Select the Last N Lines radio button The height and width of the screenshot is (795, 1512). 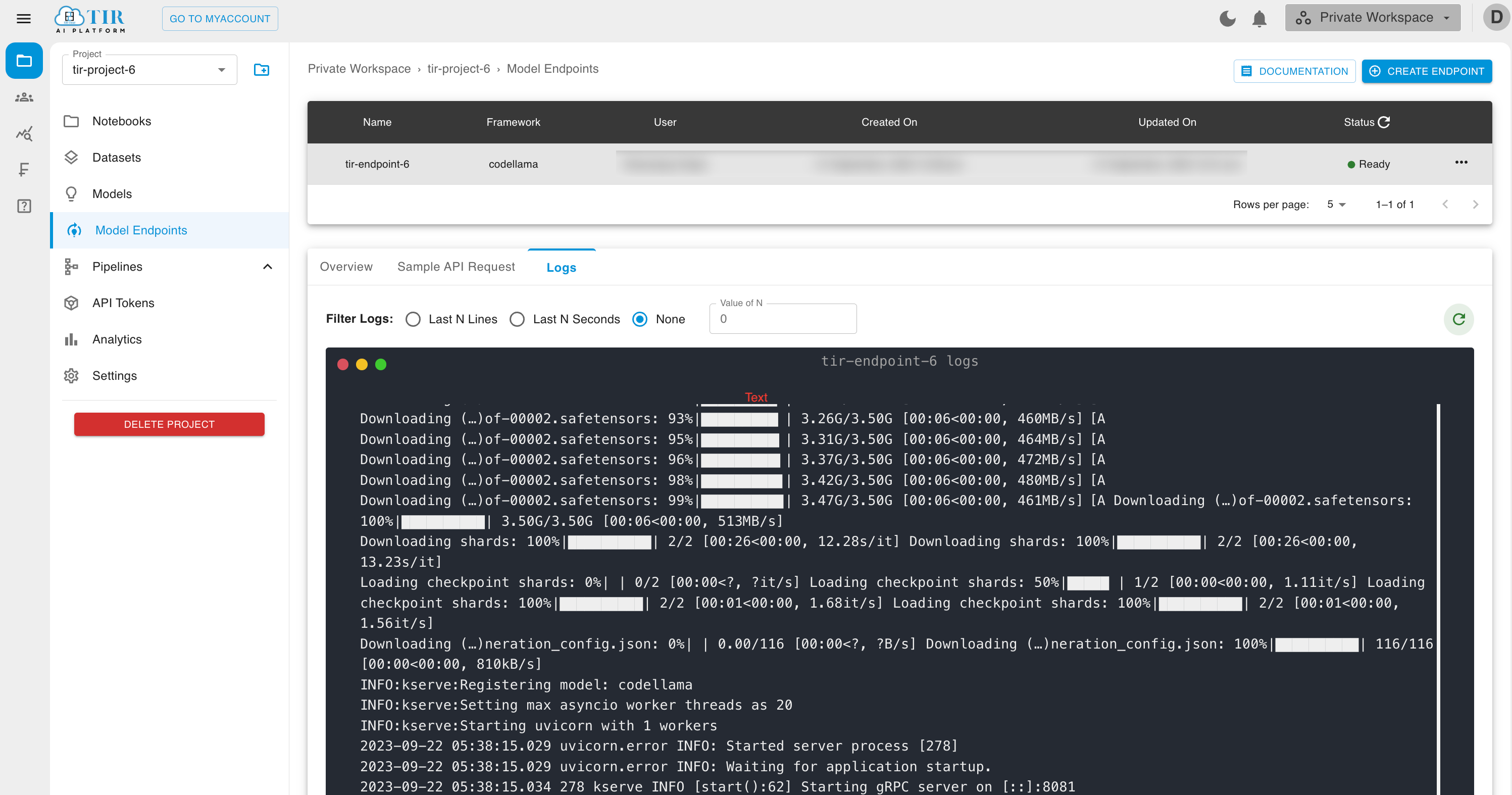click(x=413, y=318)
